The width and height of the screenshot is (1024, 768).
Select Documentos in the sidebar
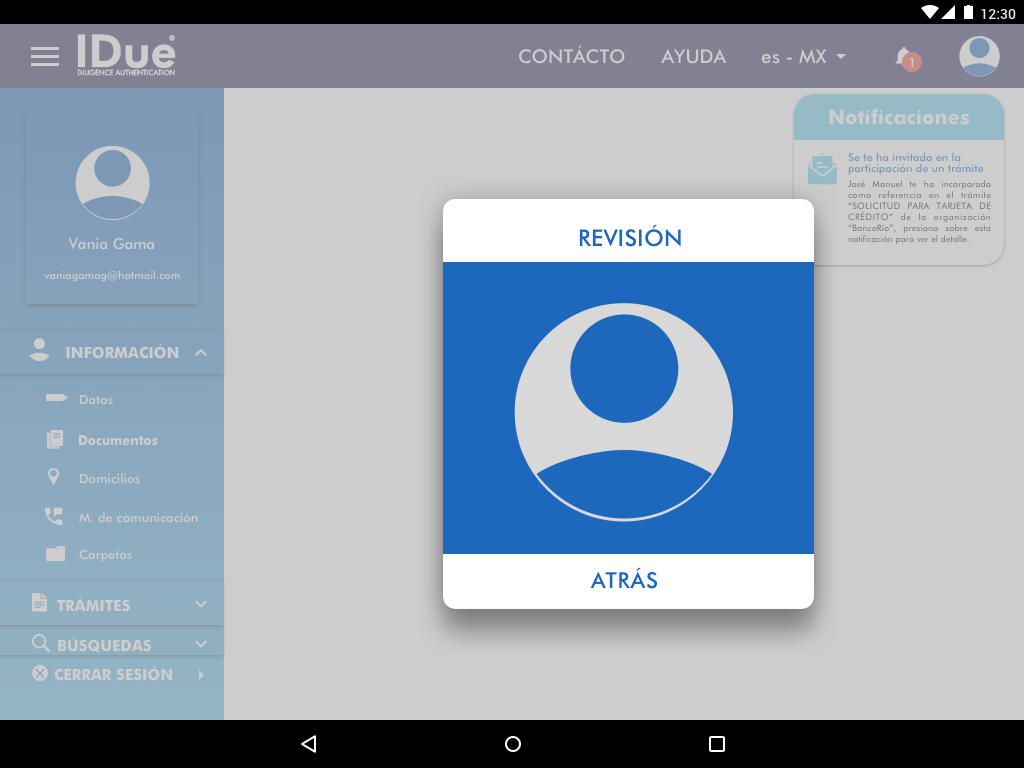pos(118,440)
